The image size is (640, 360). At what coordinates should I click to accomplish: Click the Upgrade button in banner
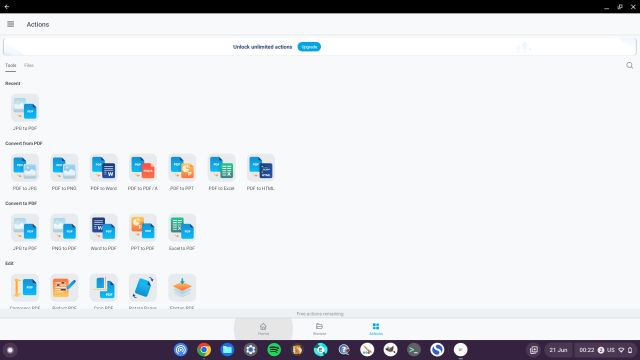click(309, 47)
